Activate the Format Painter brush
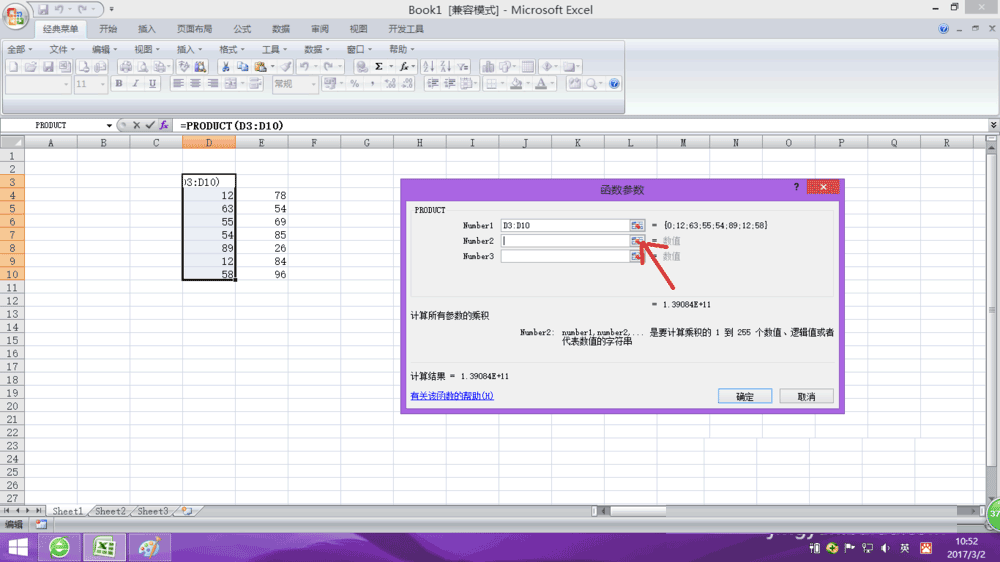This screenshot has width=1000, height=562. click(286, 66)
